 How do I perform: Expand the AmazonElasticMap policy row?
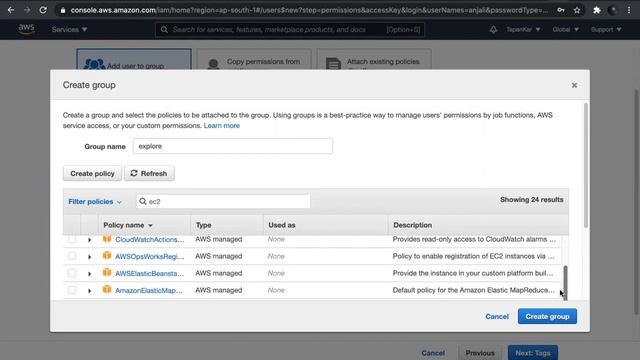[89, 291]
